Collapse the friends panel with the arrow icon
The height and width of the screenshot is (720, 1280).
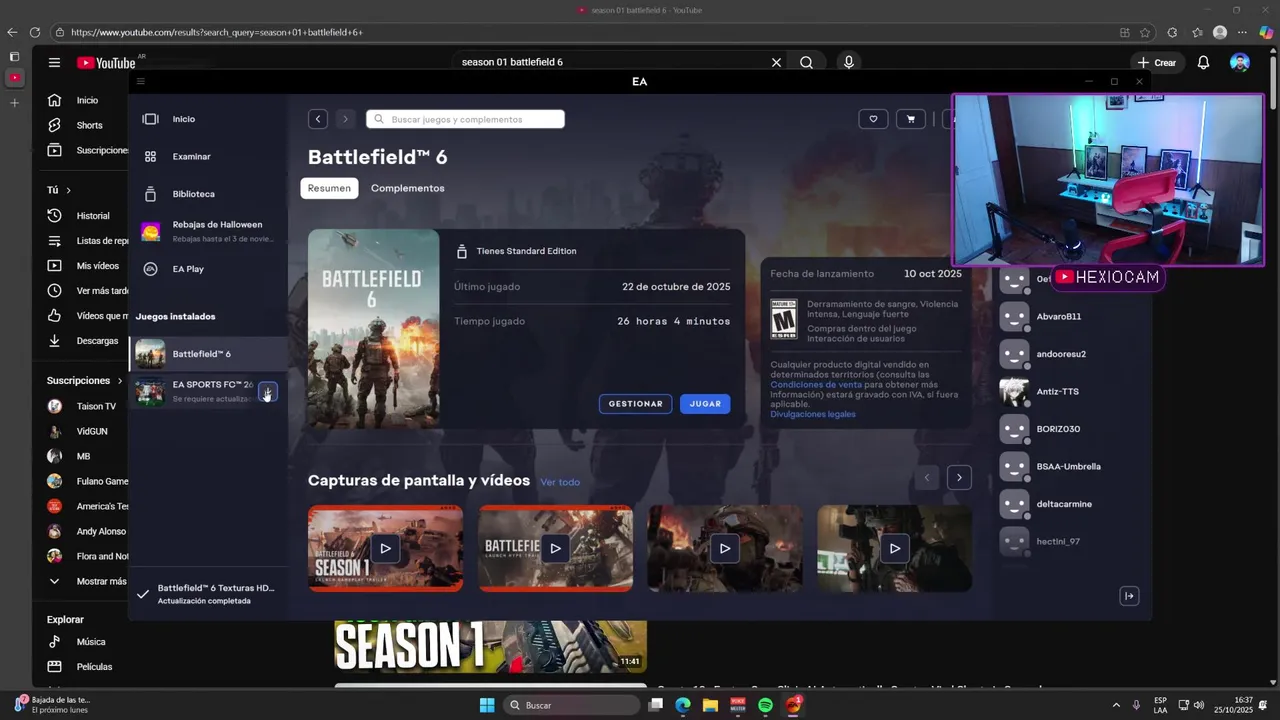click(x=1129, y=596)
